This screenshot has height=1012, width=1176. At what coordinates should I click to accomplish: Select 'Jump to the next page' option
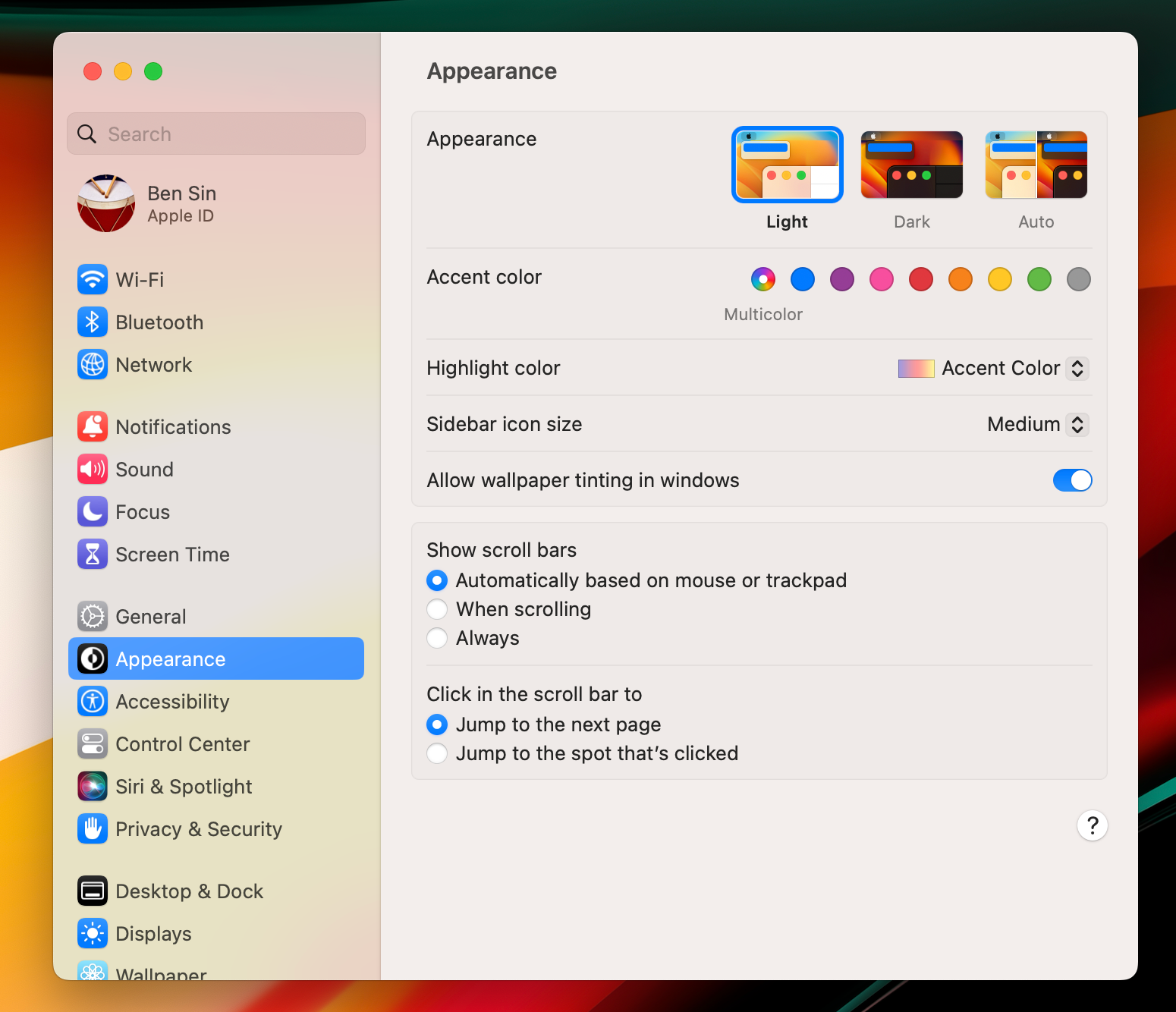pos(437,724)
